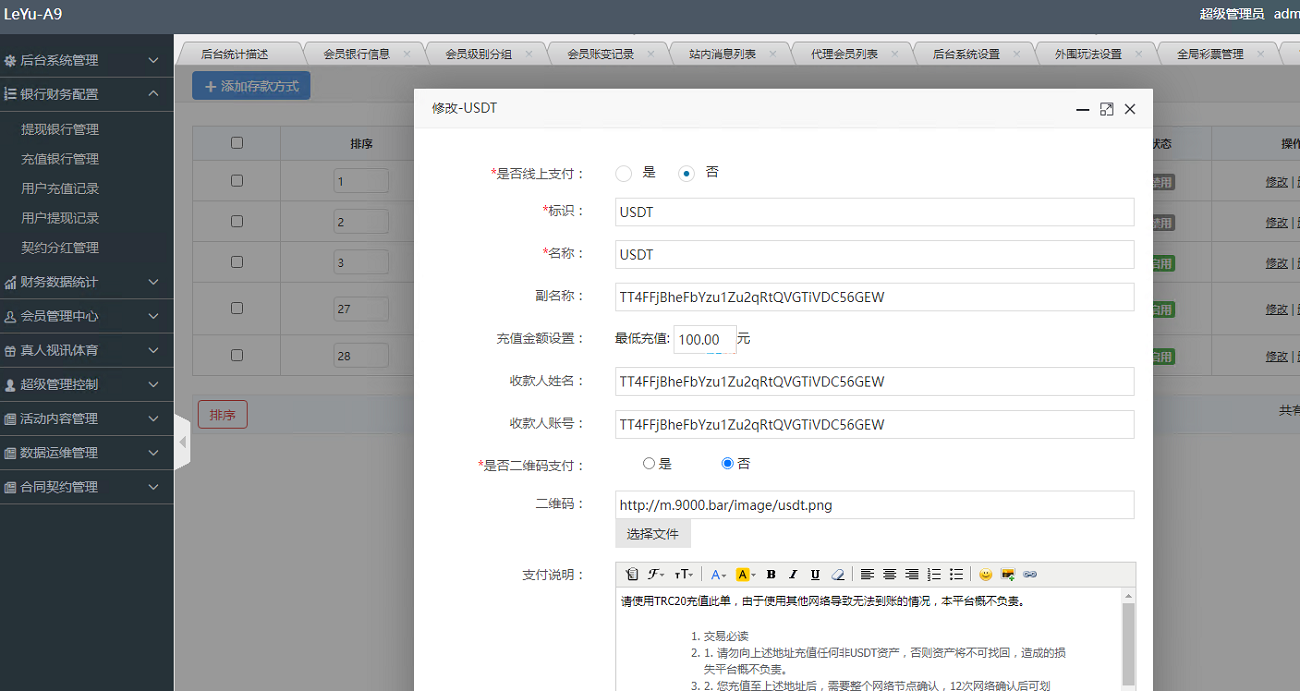Check the select-all checkbox in table header
Image resolution: width=1300 pixels, height=691 pixels.
(237, 143)
